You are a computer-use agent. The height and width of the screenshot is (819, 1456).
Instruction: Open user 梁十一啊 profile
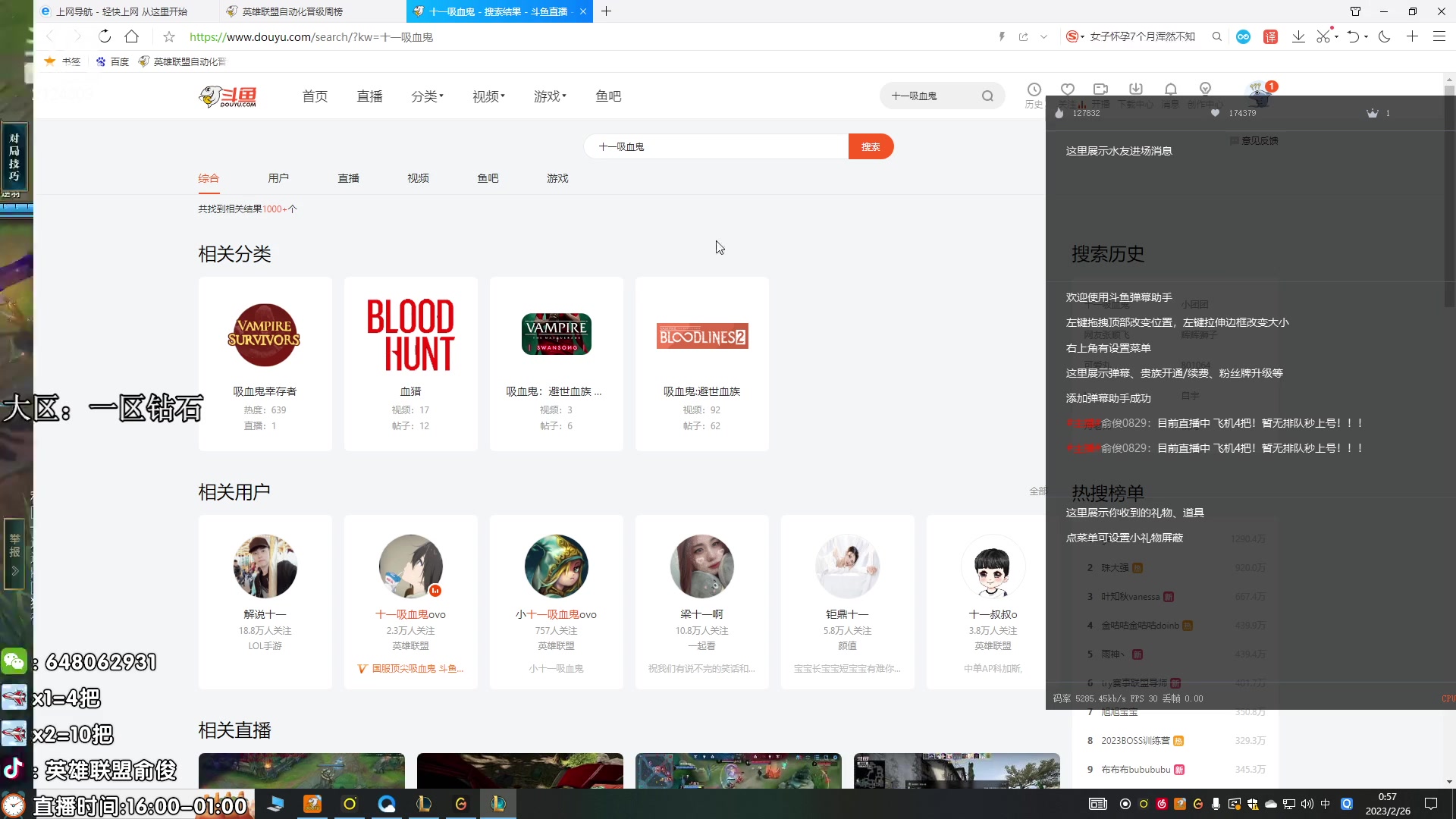point(701,602)
